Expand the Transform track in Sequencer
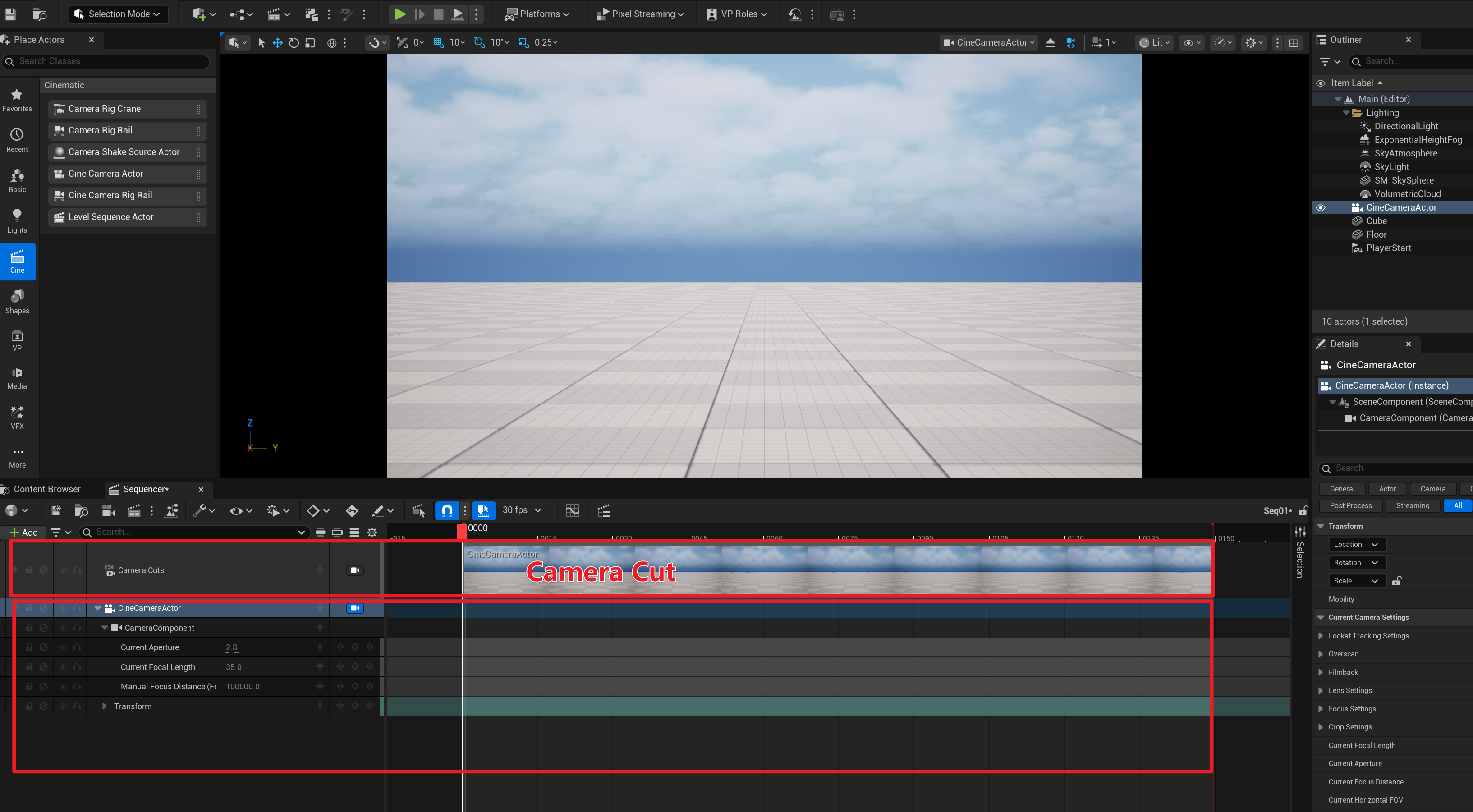This screenshot has width=1473, height=812. tap(104, 706)
